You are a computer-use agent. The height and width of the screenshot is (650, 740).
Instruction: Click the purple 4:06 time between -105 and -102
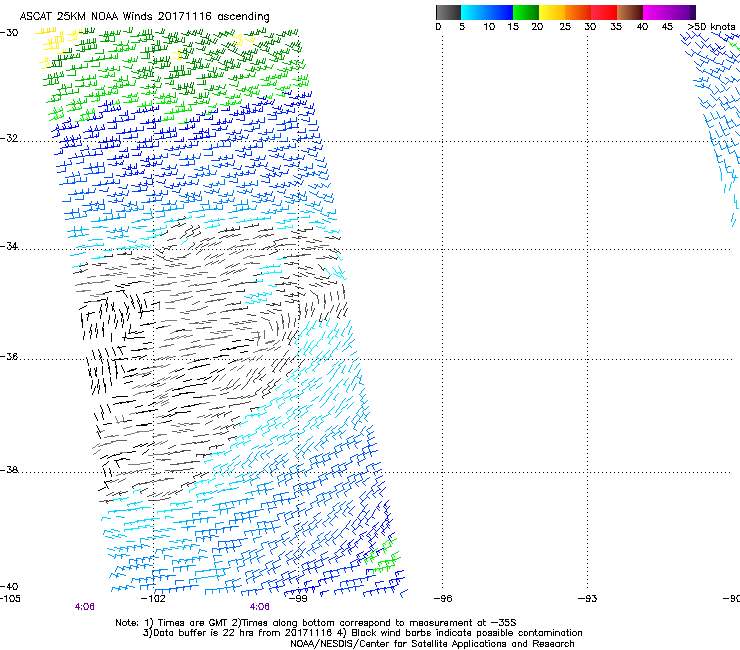click(84, 607)
